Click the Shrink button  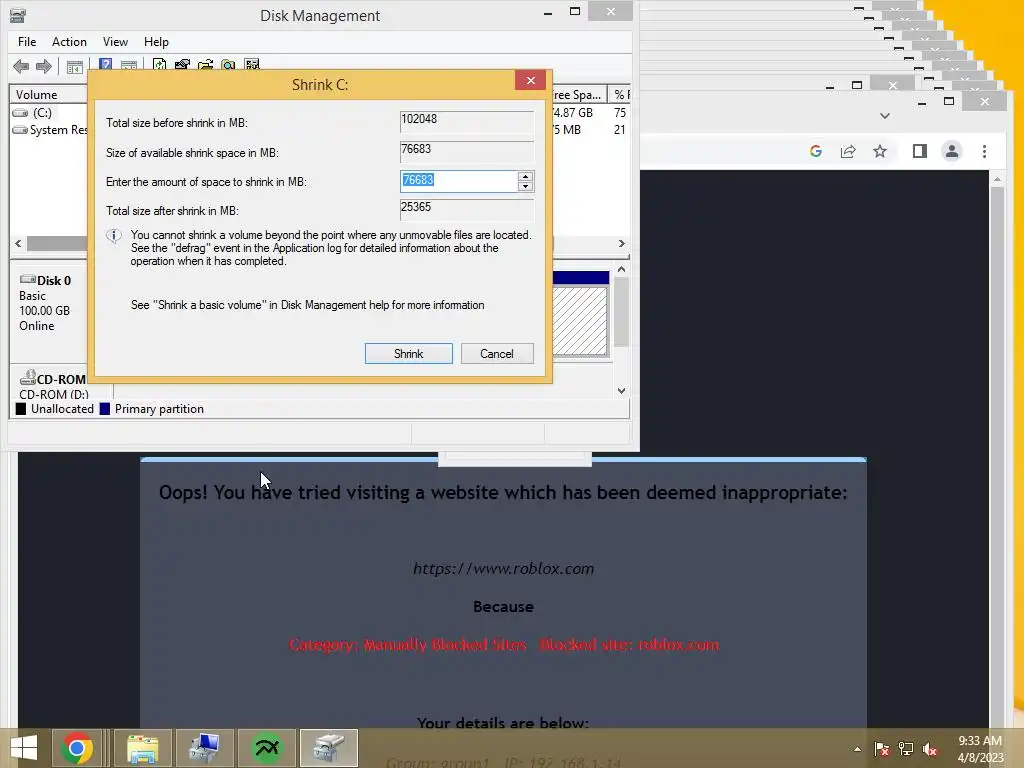pos(409,353)
